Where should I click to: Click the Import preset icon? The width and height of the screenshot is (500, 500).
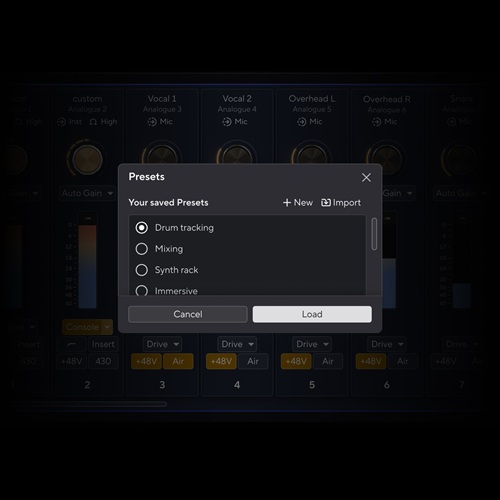326,202
